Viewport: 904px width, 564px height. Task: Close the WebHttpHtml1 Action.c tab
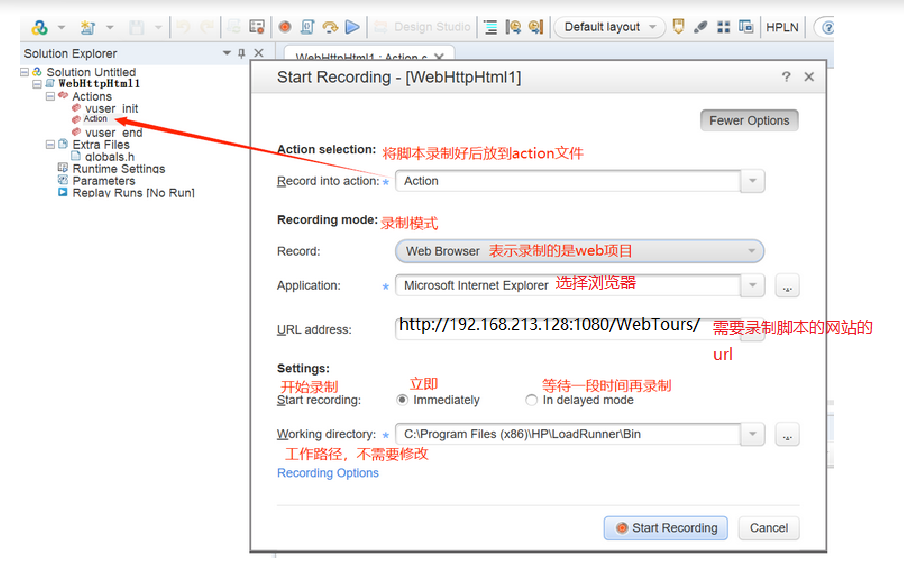click(439, 57)
